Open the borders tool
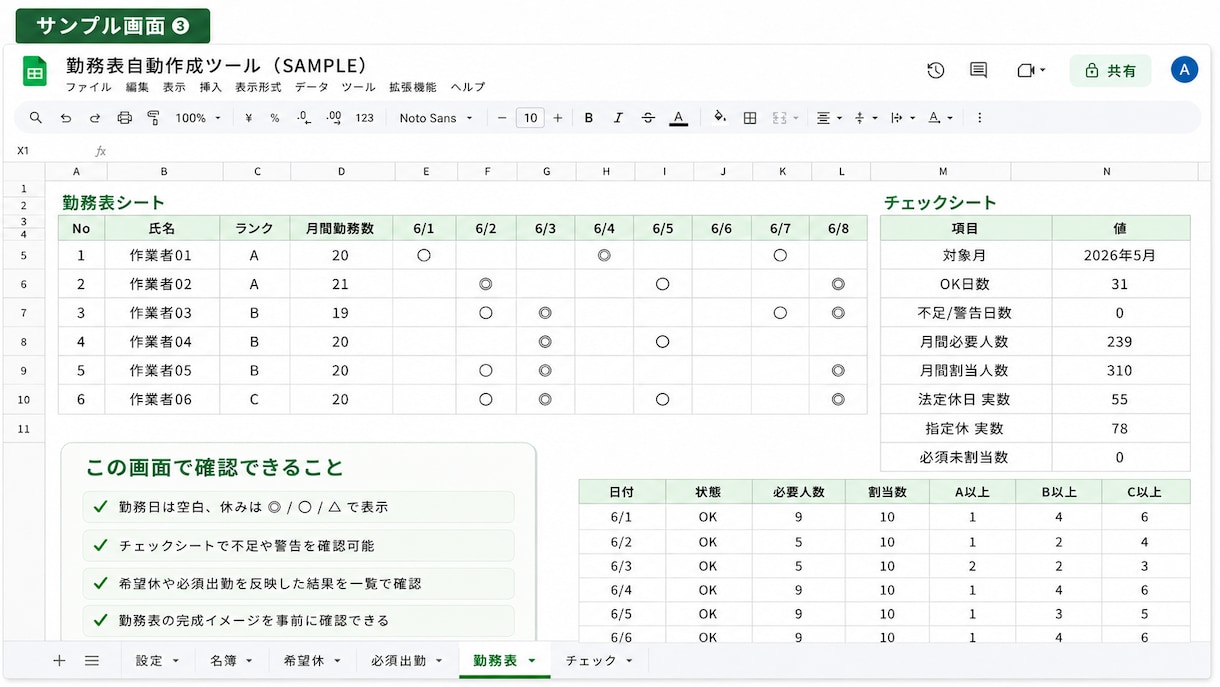1220x687 pixels. click(750, 118)
